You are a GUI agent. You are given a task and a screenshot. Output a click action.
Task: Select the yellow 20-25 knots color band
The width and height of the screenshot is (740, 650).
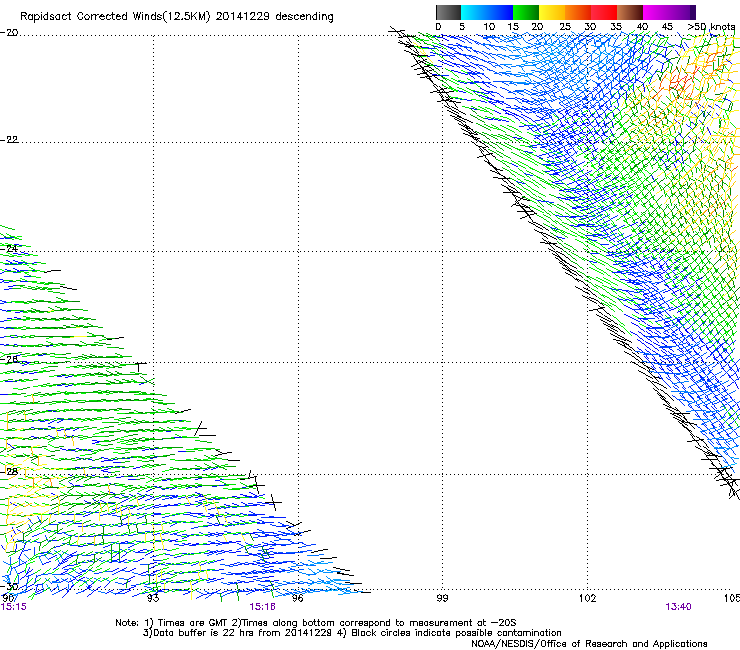552,12
